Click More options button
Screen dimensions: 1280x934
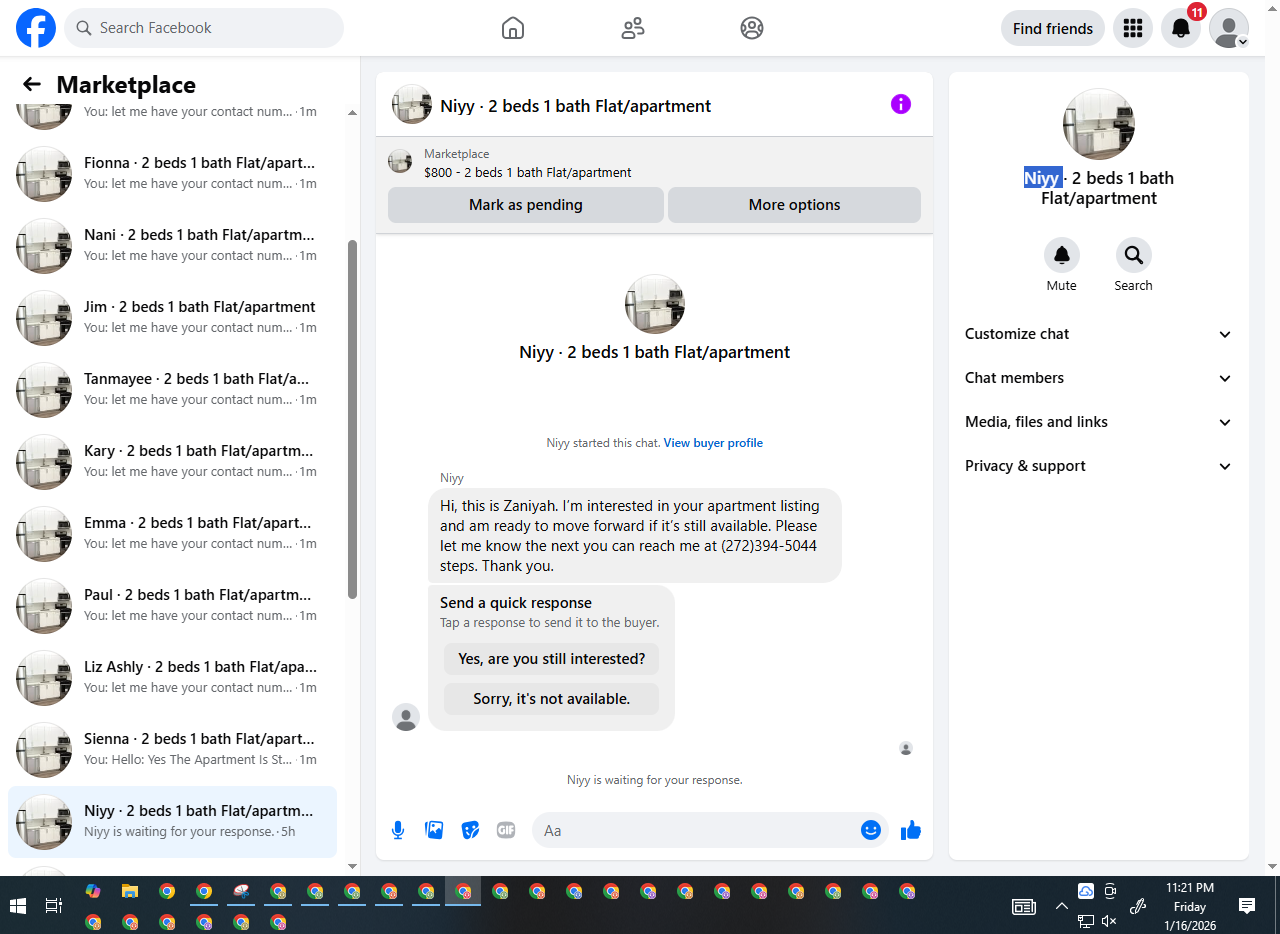794,205
